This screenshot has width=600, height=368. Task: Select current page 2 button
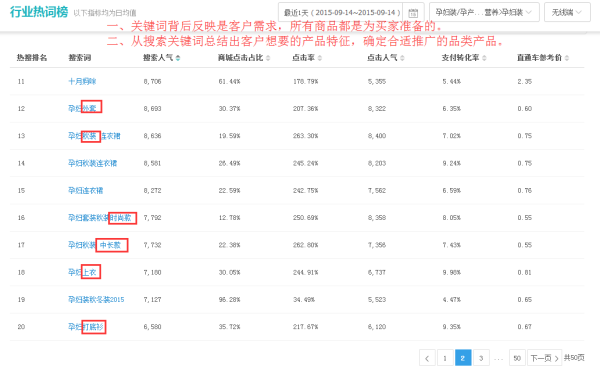(x=463, y=358)
